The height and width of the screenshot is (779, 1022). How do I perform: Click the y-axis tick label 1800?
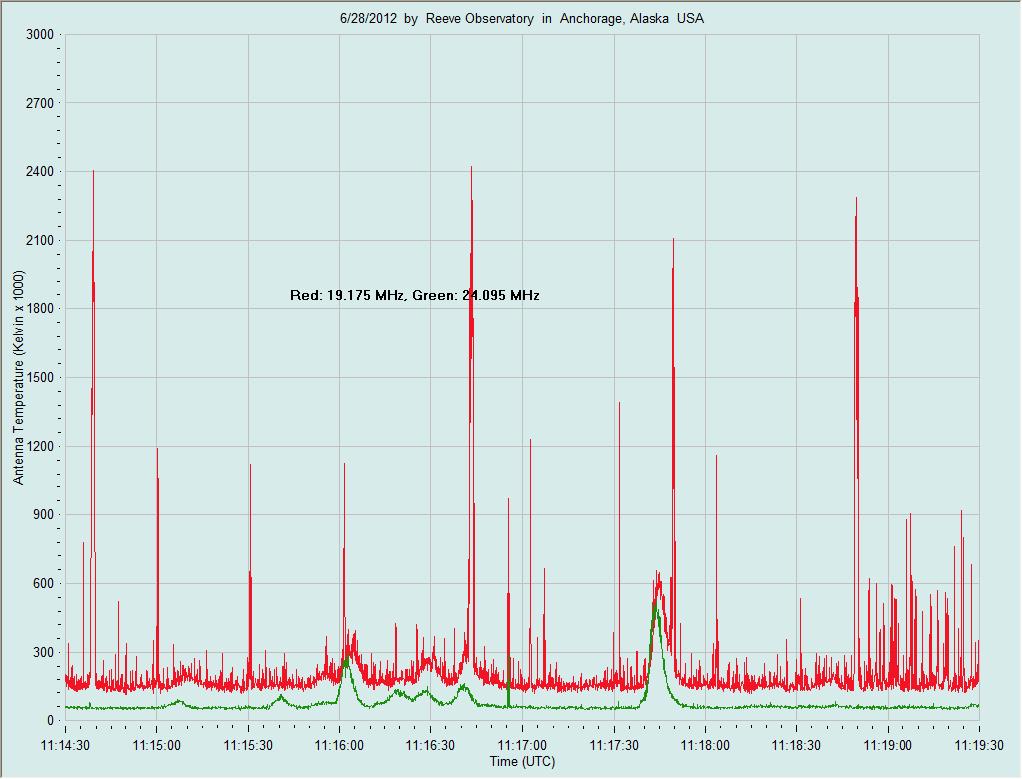(40, 309)
